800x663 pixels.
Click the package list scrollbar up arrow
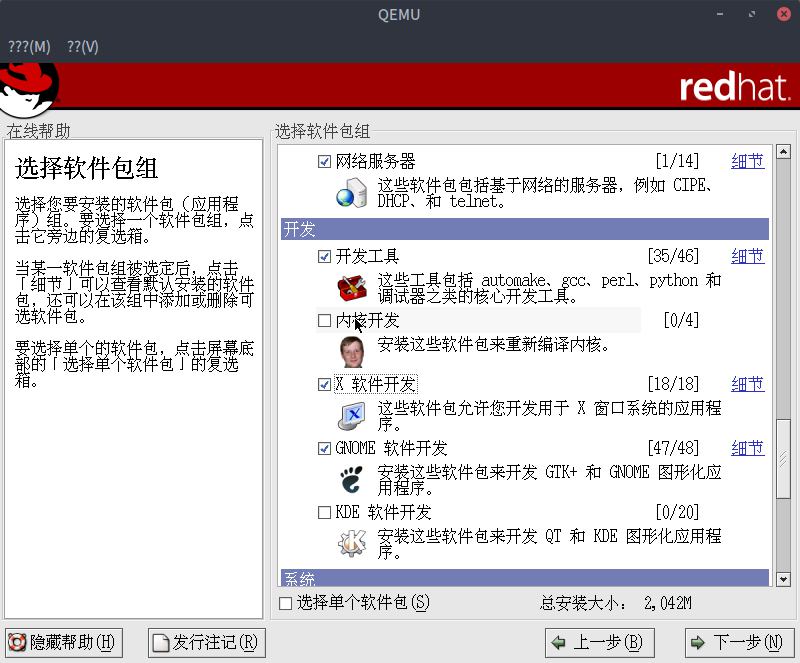(783, 152)
